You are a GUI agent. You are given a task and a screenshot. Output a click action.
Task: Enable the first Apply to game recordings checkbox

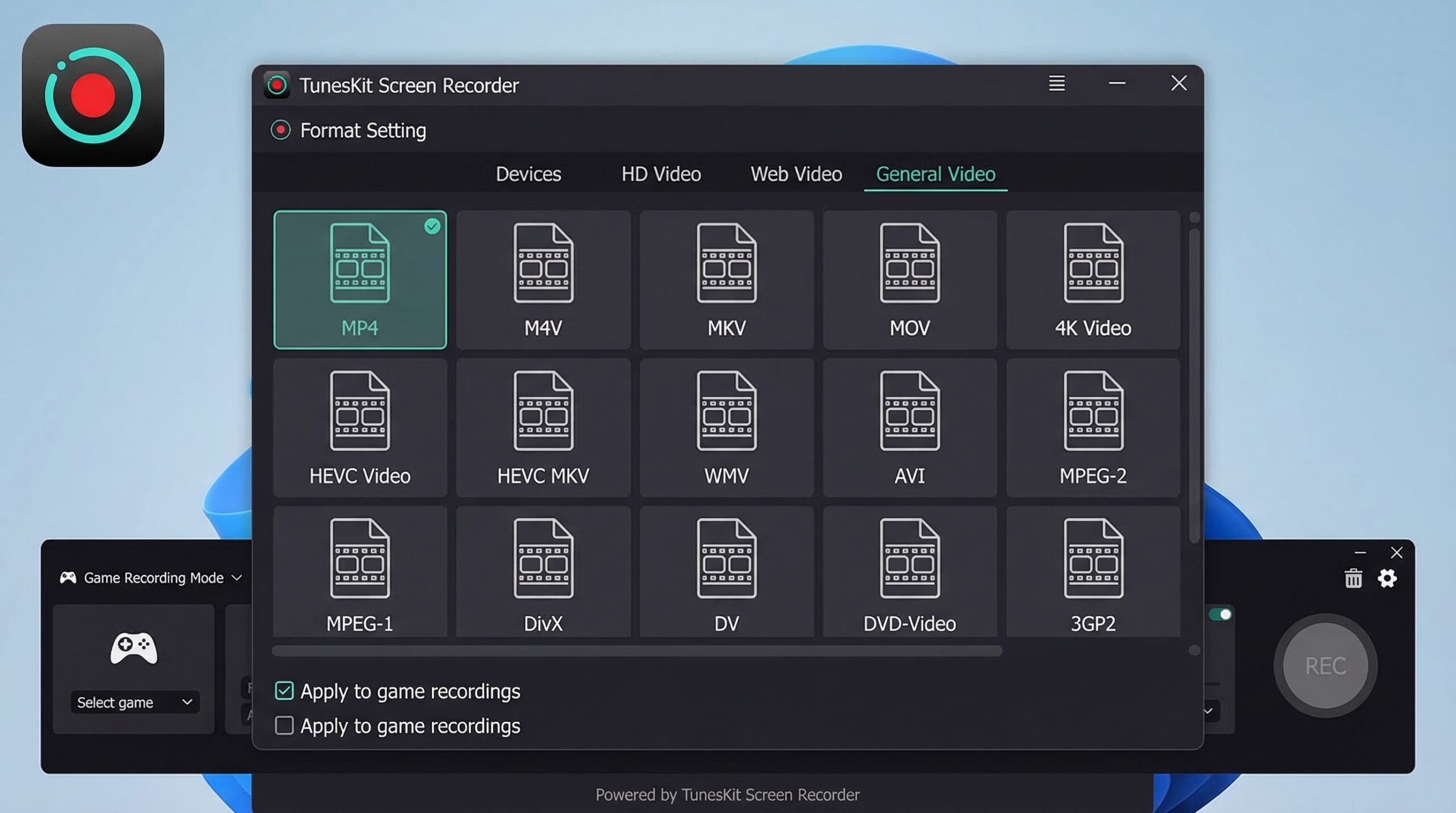pyautogui.click(x=284, y=690)
